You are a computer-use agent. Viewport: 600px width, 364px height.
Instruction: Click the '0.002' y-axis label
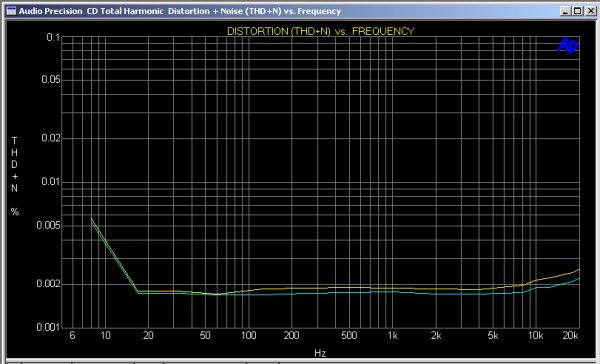48,284
